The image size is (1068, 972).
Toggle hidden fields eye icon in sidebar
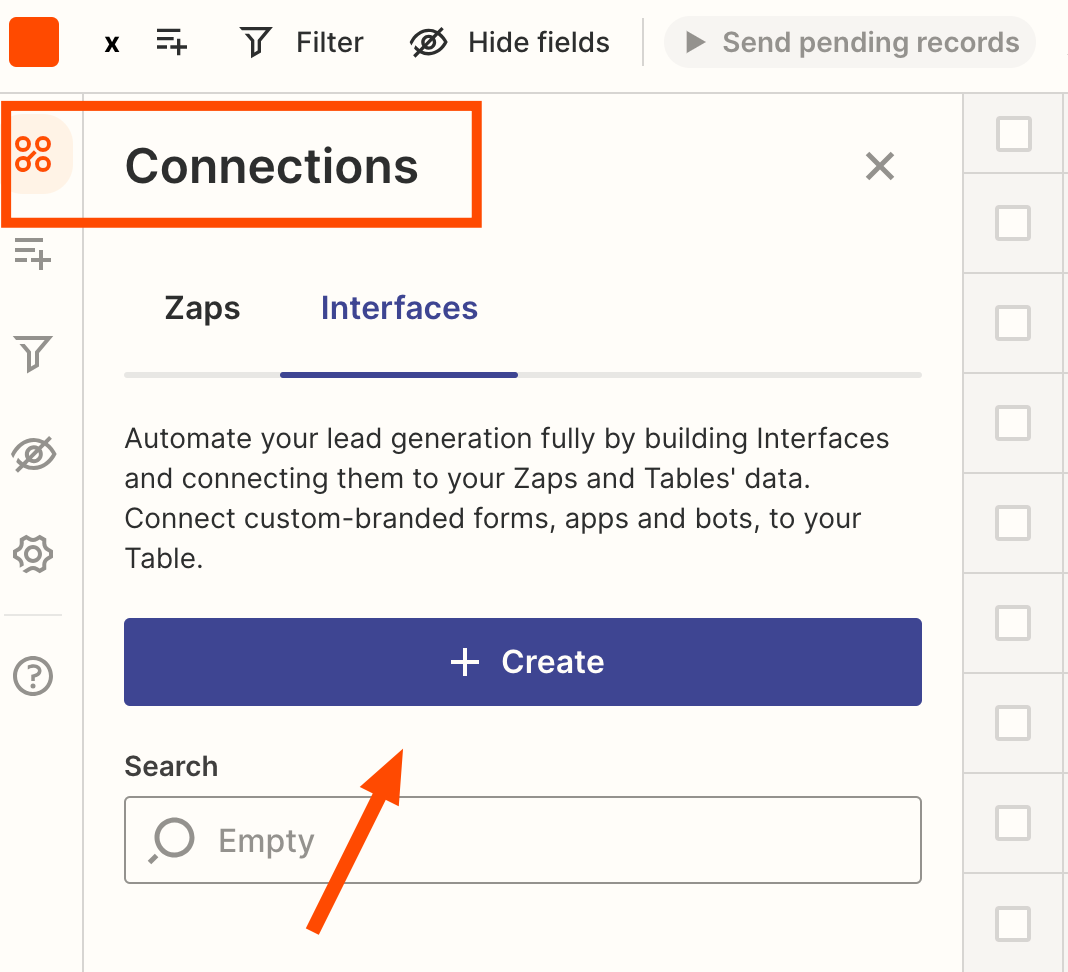point(33,454)
